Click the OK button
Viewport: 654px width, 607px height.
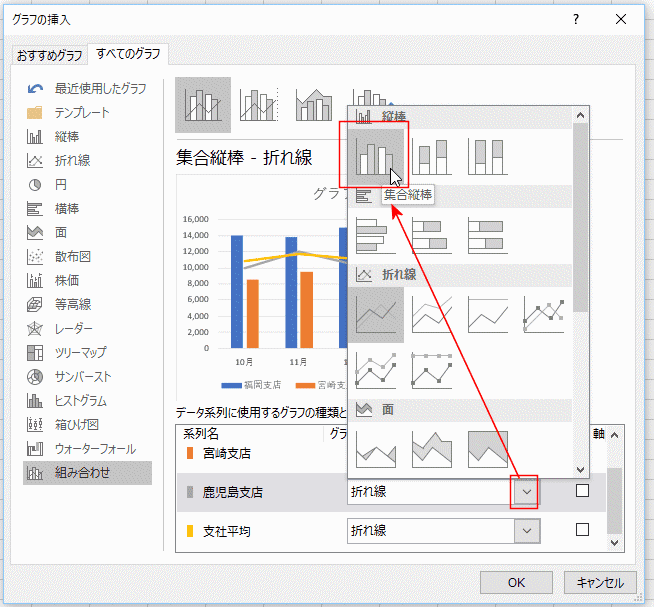(x=516, y=582)
